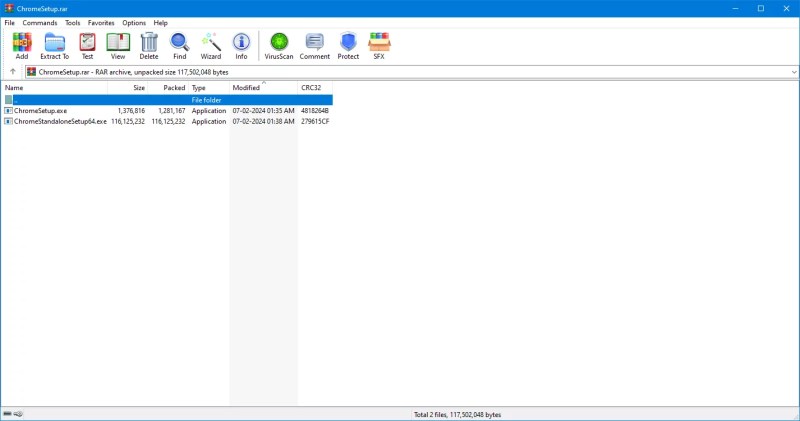Click packed value 1,281,167

(x=171, y=111)
